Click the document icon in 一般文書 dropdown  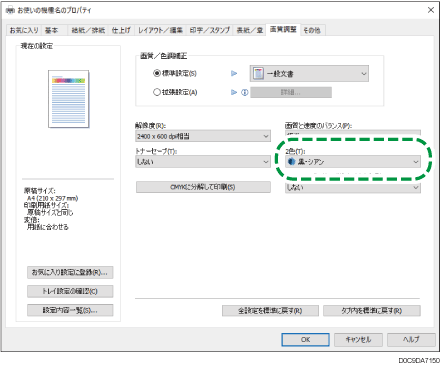coord(258,73)
